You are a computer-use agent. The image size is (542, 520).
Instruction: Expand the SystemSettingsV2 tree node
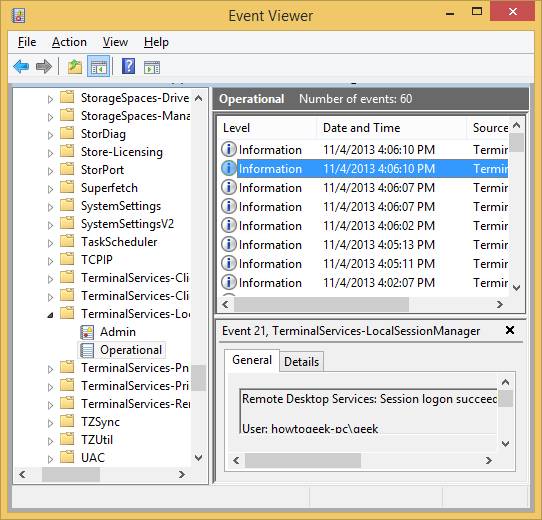tap(50, 225)
